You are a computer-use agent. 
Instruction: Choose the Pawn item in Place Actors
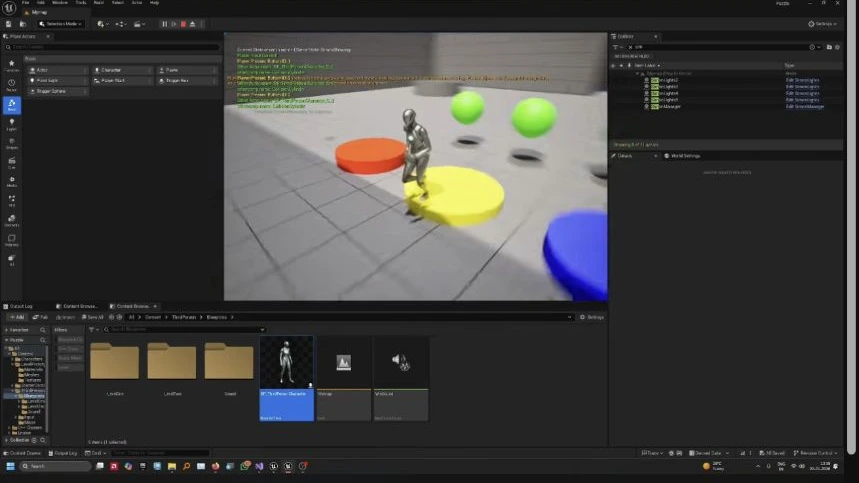click(187, 70)
